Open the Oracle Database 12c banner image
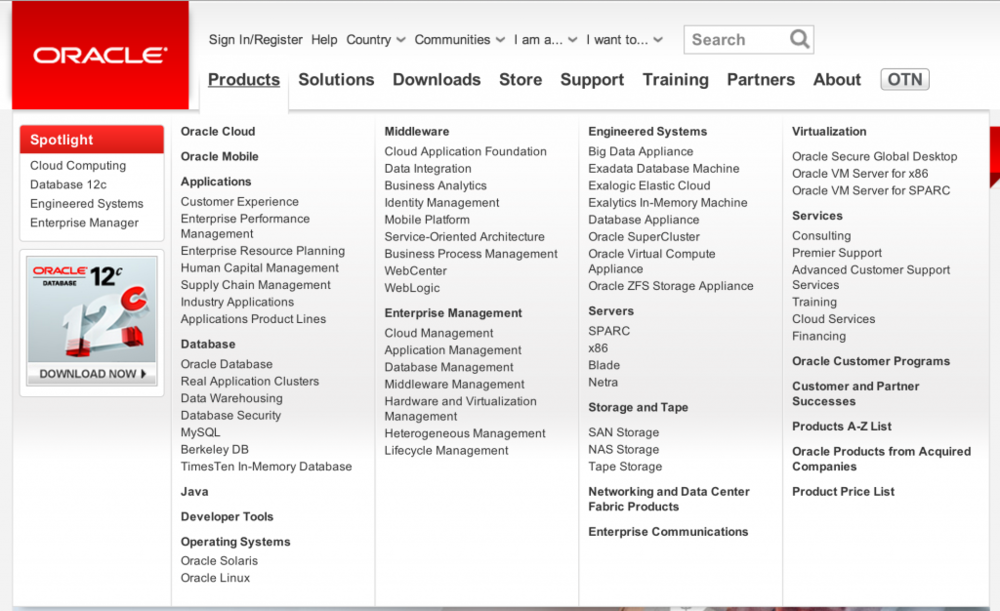This screenshot has height=611, width=1000. (92, 309)
